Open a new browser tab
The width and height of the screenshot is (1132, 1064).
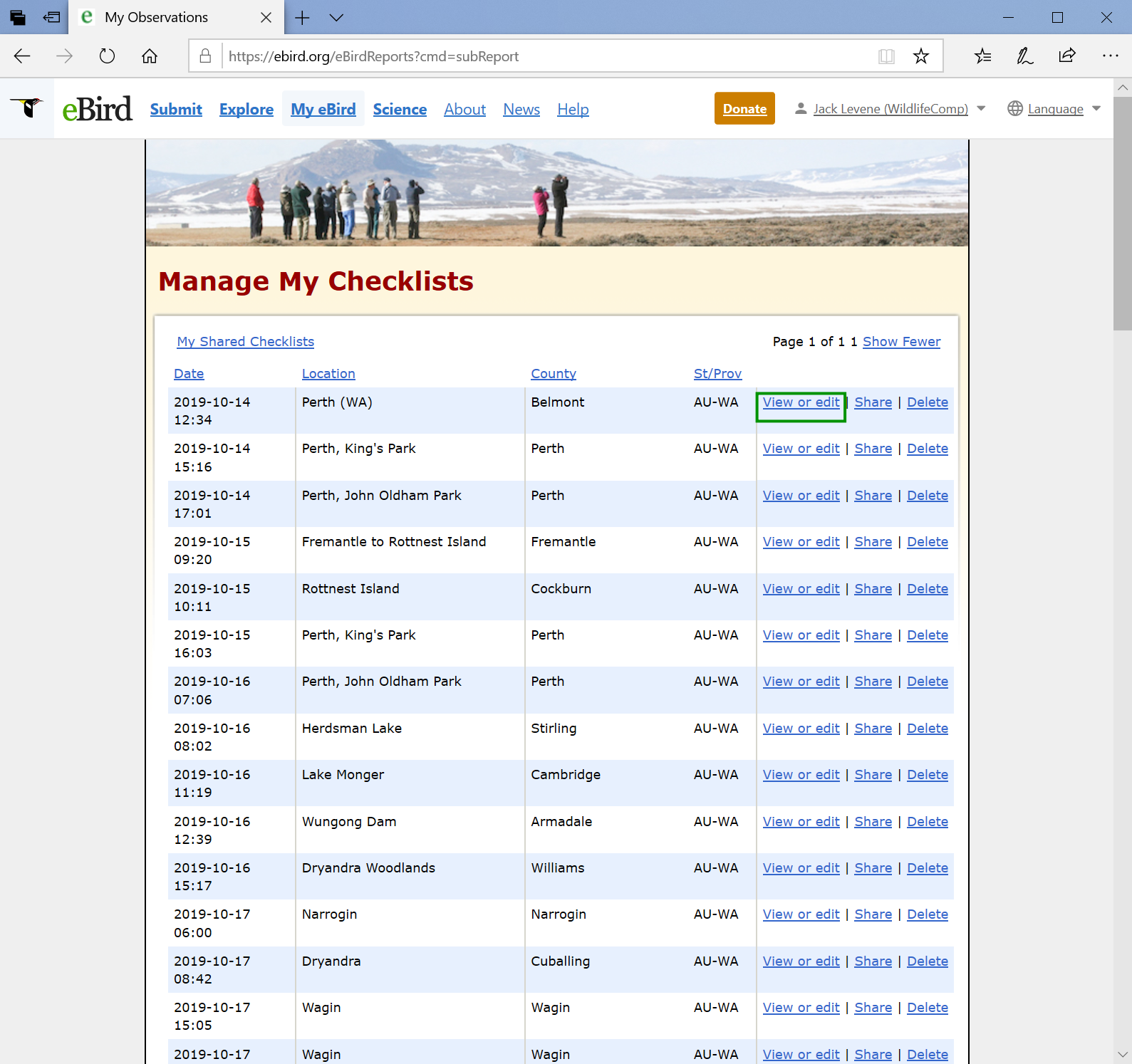point(302,18)
